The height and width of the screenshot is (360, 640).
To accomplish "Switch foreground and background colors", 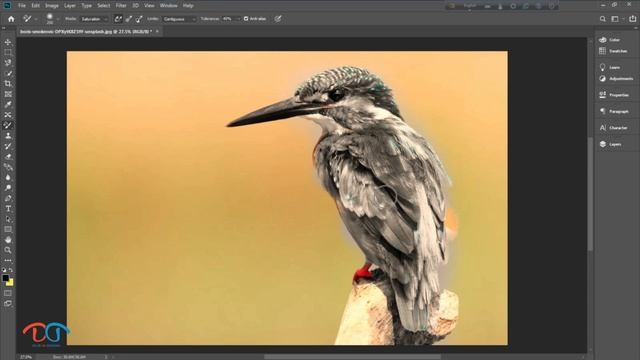I will [11, 270].
